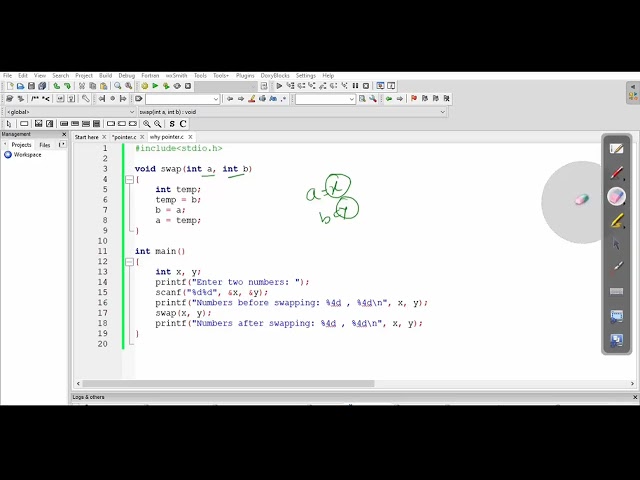Open the Help menu

tap(328, 76)
